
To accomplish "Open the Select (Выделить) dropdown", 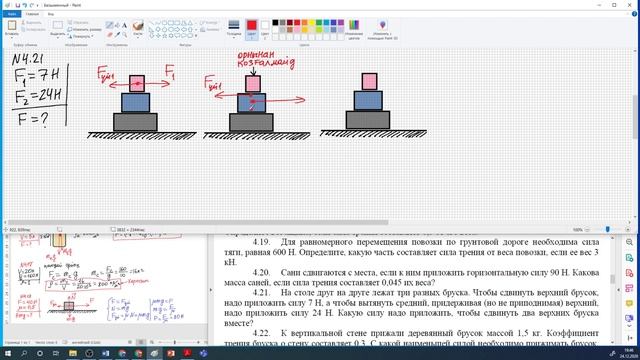I will 58,37.
